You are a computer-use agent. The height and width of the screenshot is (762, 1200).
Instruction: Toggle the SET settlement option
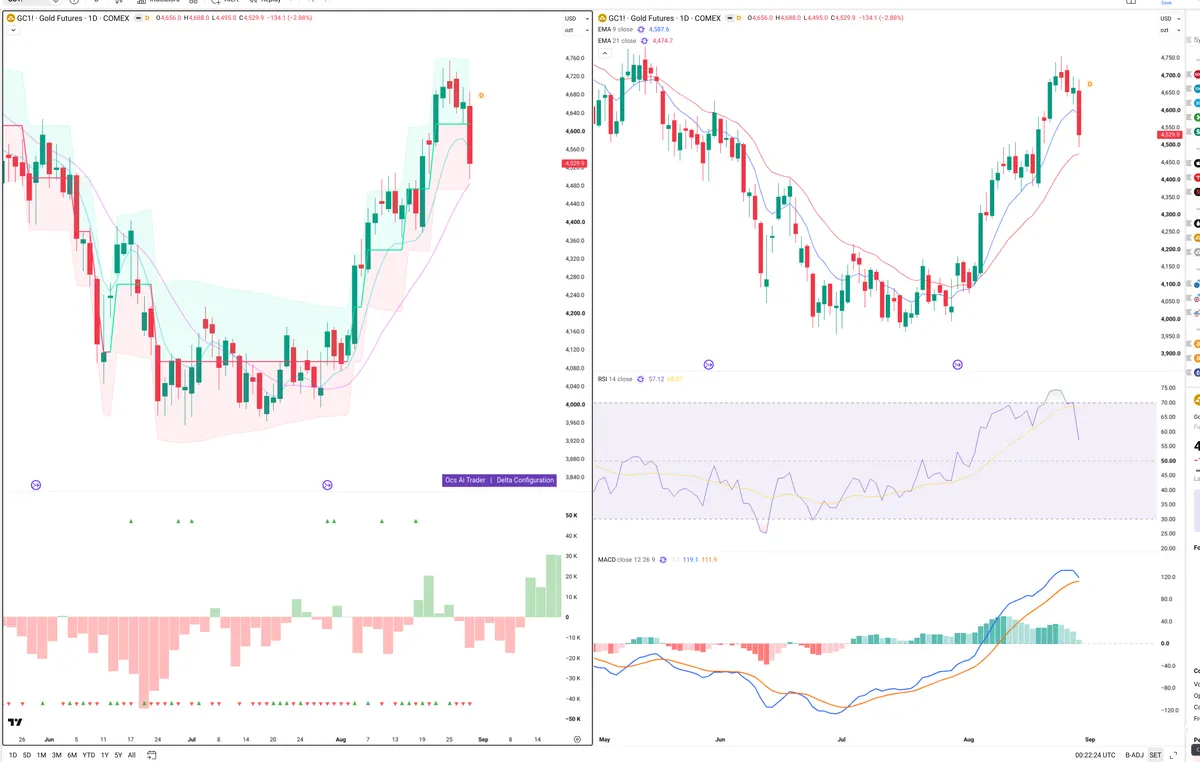1155,755
